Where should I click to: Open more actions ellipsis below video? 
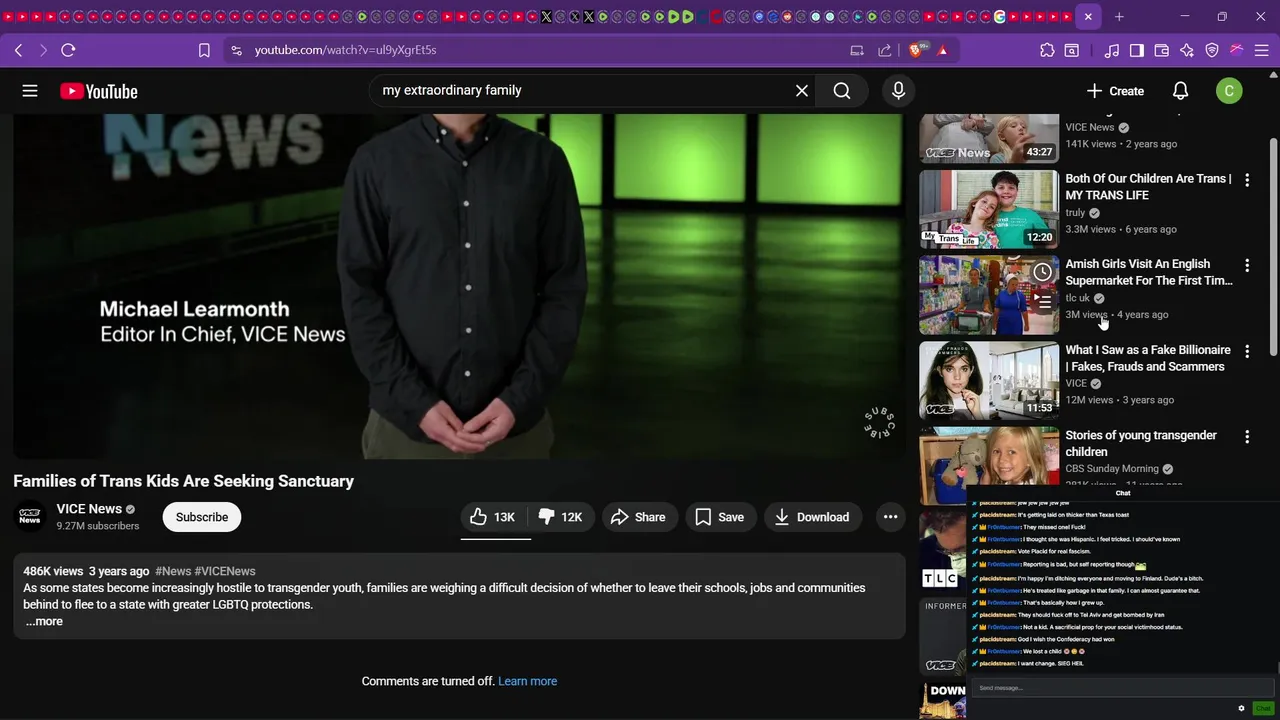[890, 517]
